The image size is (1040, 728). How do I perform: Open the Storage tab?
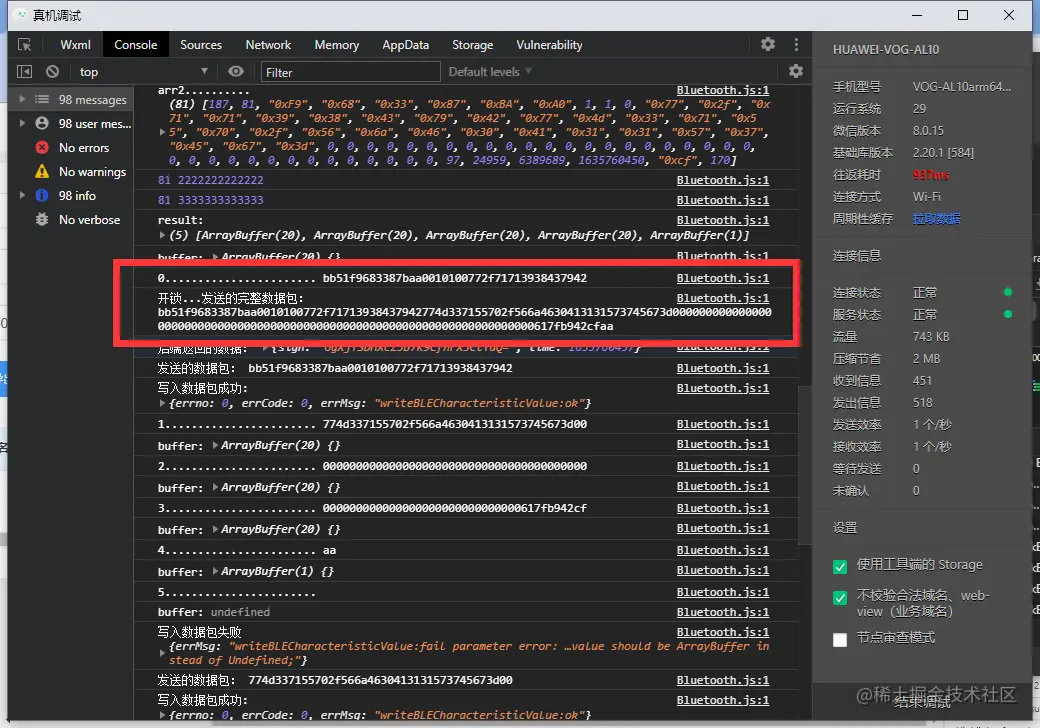coord(472,45)
